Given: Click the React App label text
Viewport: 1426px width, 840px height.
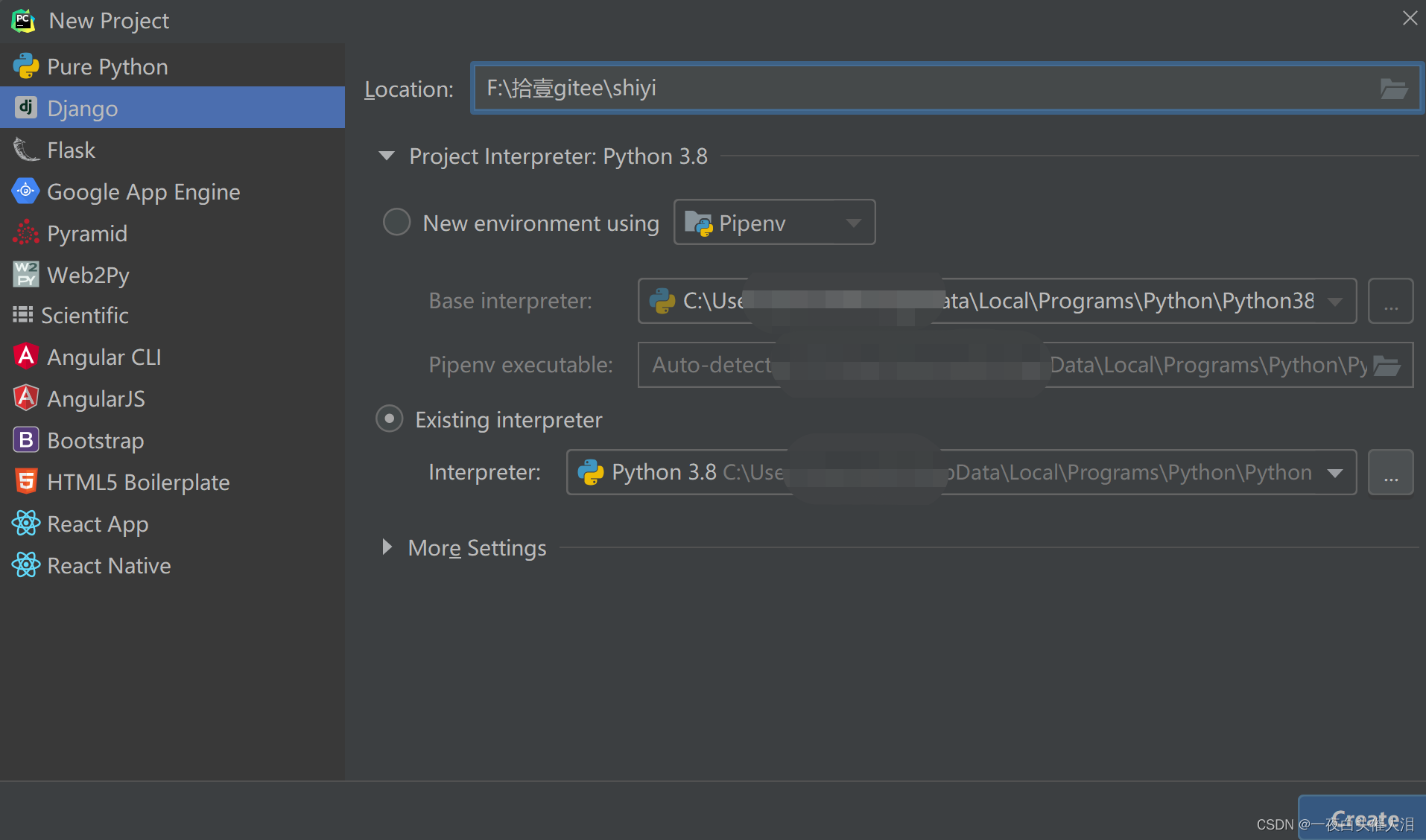Looking at the screenshot, I should pyautogui.click(x=98, y=524).
